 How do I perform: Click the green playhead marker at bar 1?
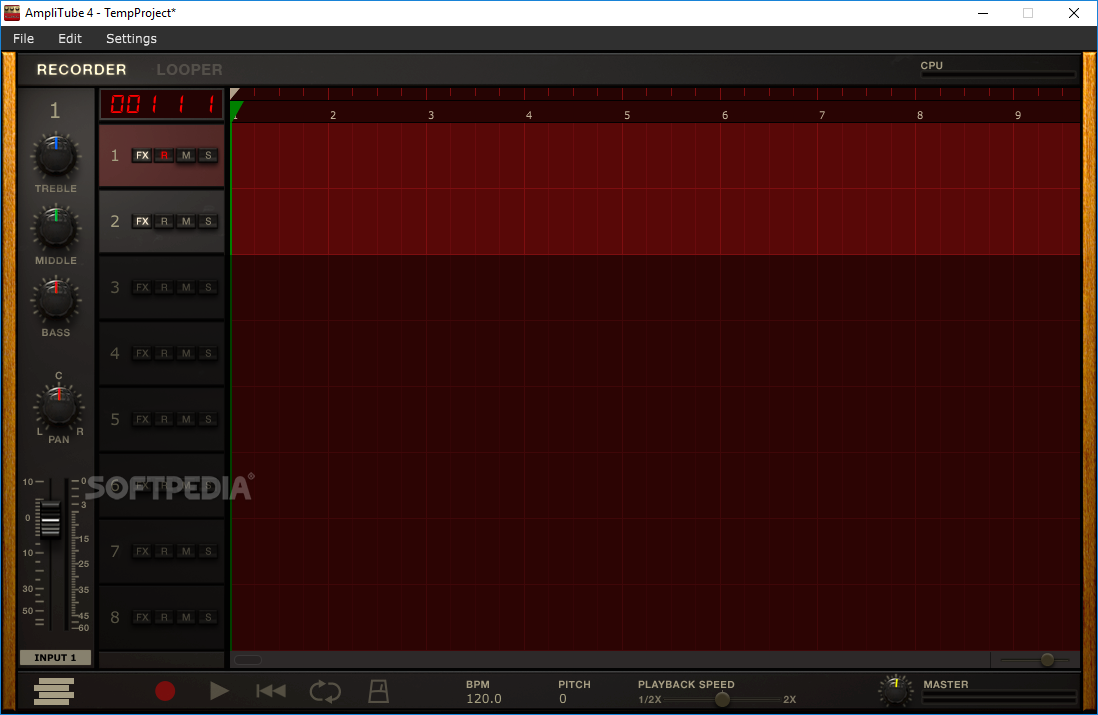click(236, 108)
